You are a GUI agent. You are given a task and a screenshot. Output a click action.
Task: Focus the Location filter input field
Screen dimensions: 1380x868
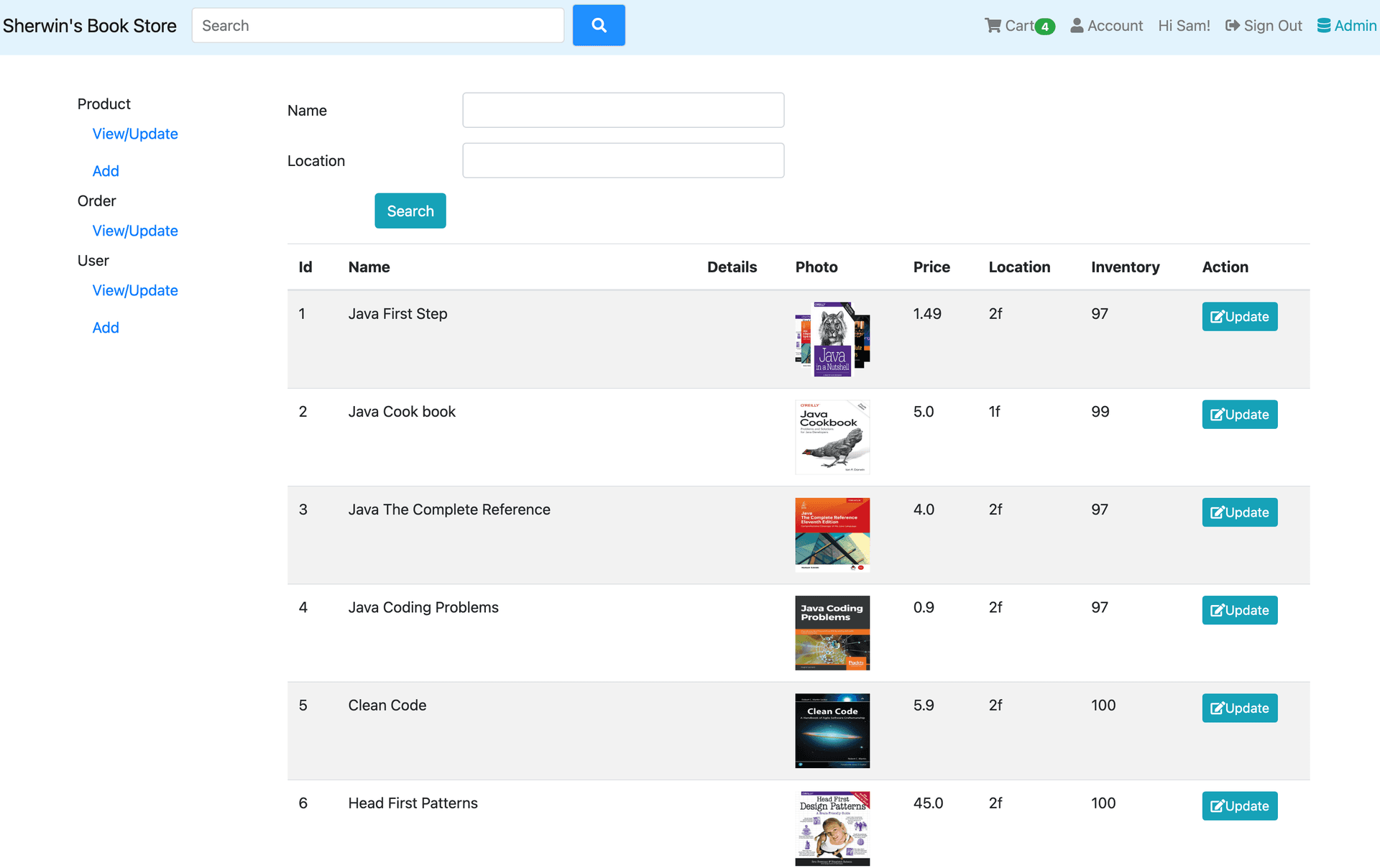[x=622, y=160]
